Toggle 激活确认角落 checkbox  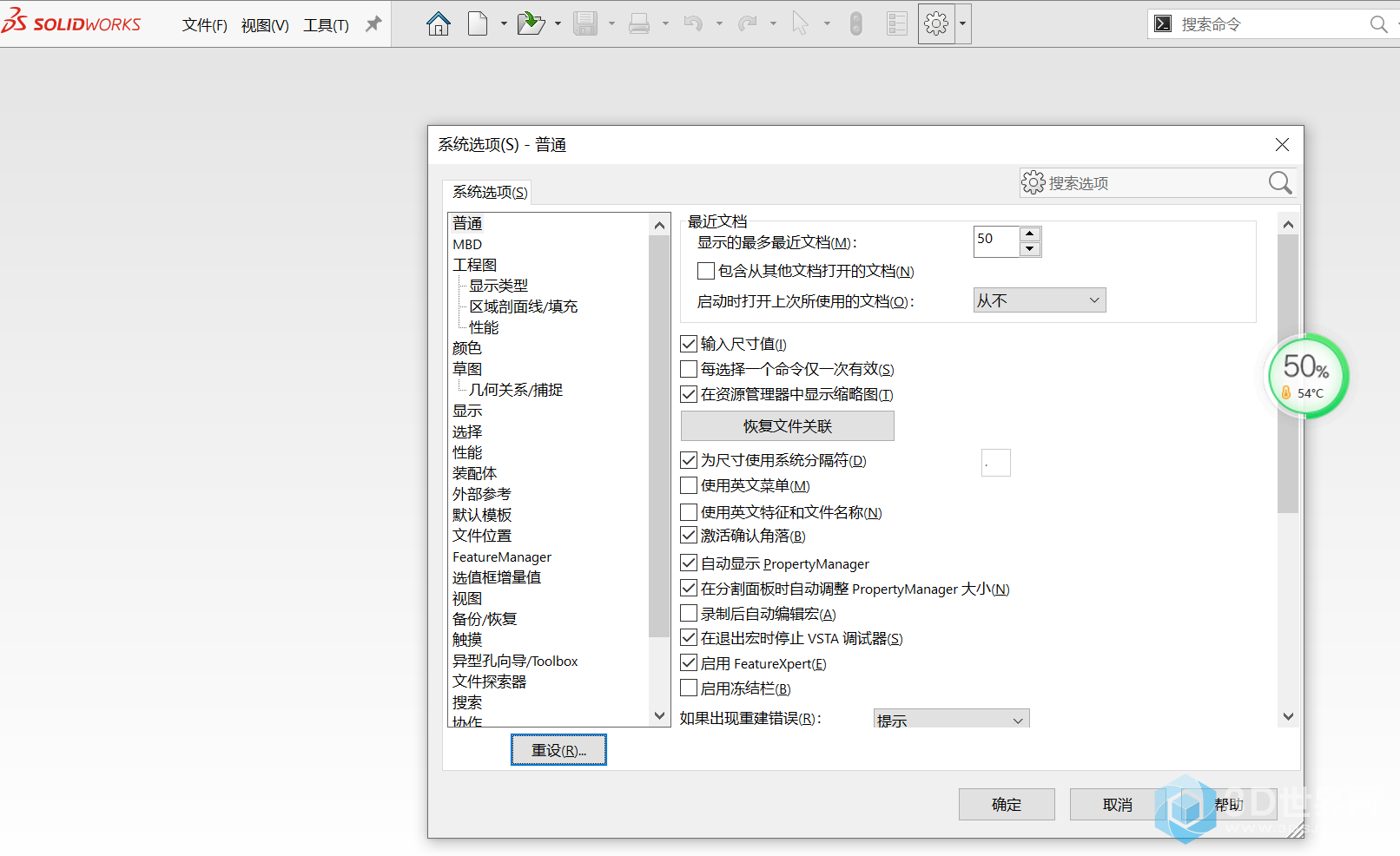pyautogui.click(x=689, y=536)
